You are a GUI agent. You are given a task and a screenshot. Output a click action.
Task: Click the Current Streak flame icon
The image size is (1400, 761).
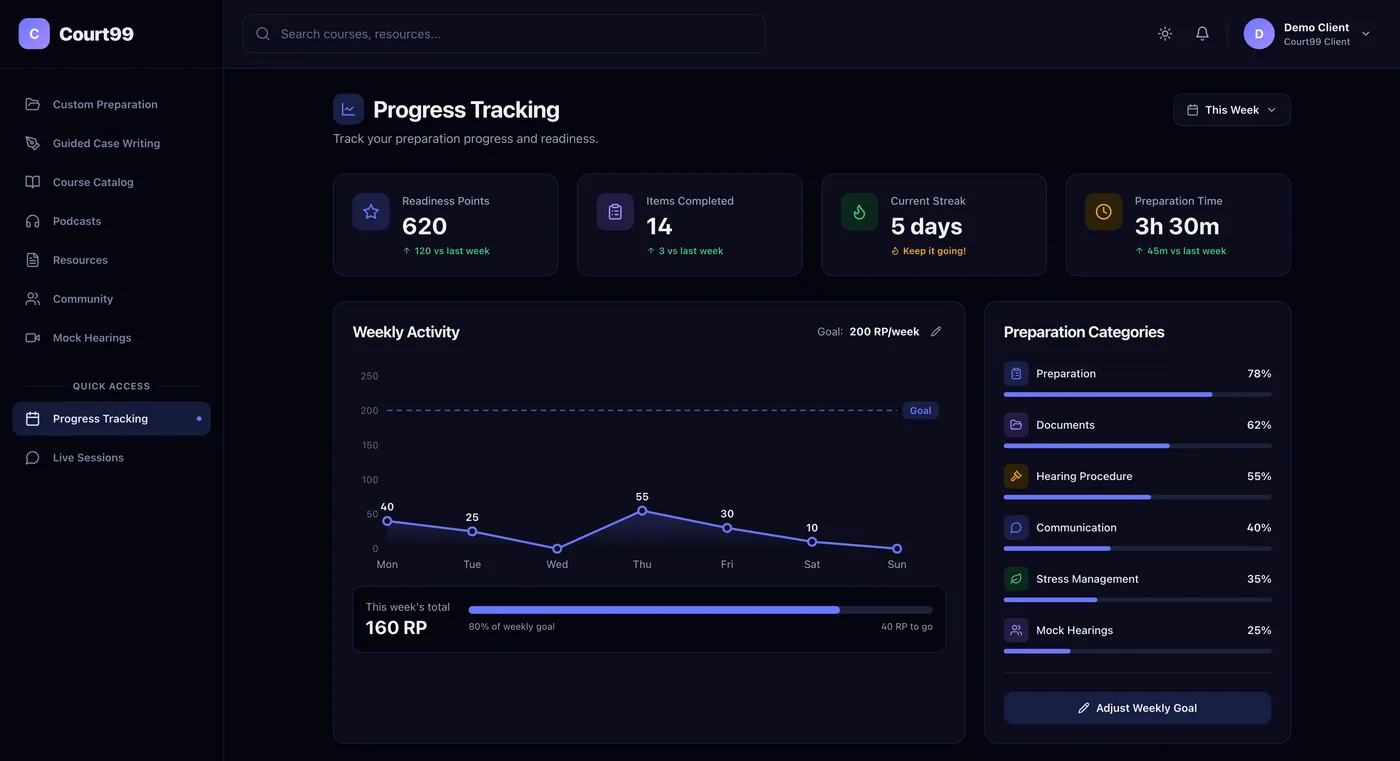(x=859, y=212)
